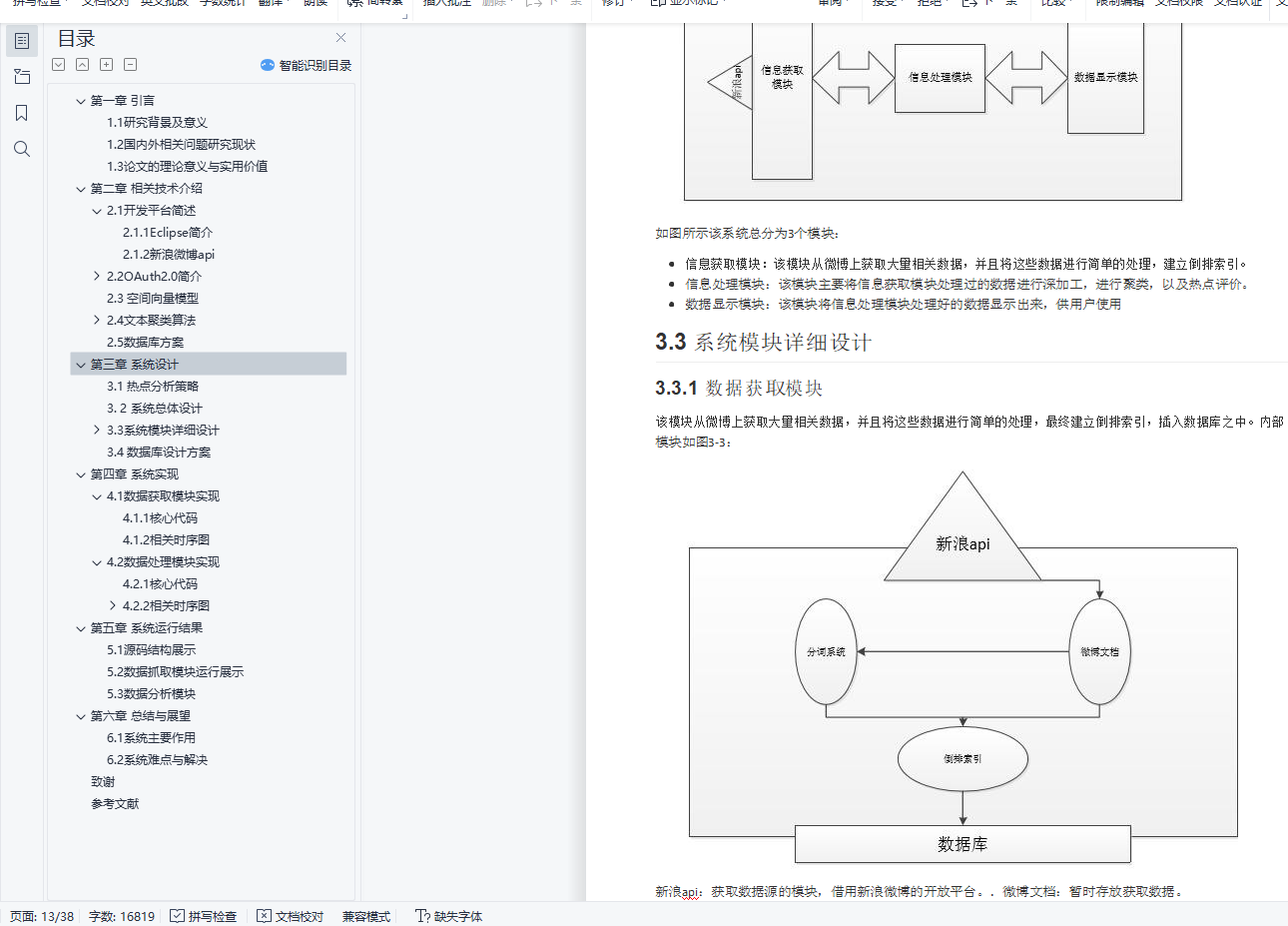This screenshot has width=1288, height=926.
Task: Collapse the 第六章 总结与展望 node
Action: (81, 716)
